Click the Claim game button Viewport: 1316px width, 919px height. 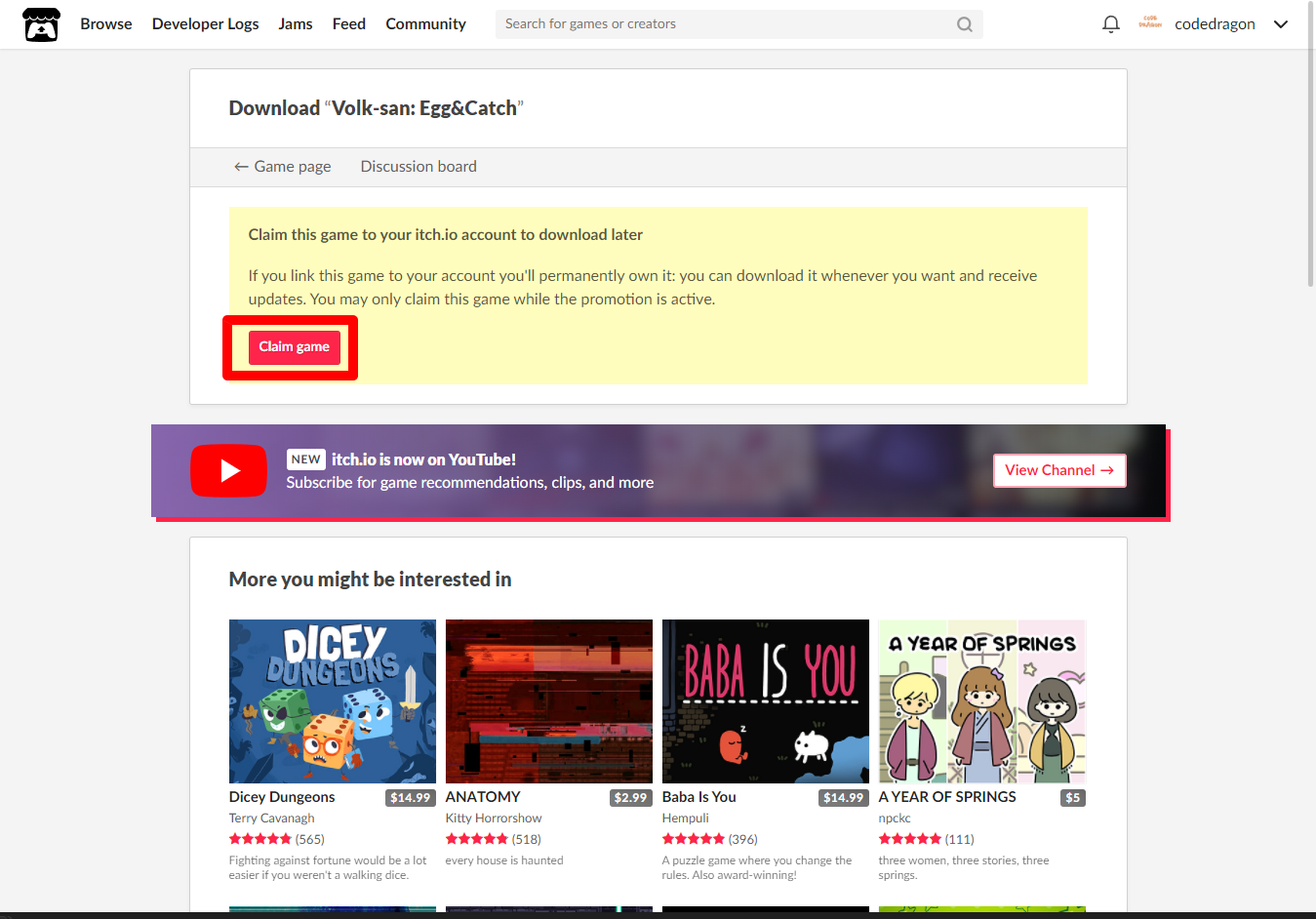click(x=295, y=347)
